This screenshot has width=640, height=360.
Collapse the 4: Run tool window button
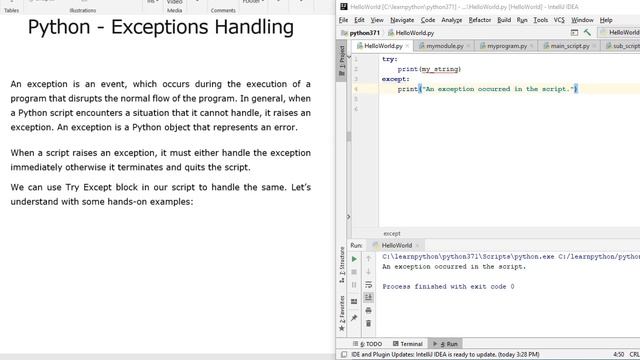click(x=445, y=344)
